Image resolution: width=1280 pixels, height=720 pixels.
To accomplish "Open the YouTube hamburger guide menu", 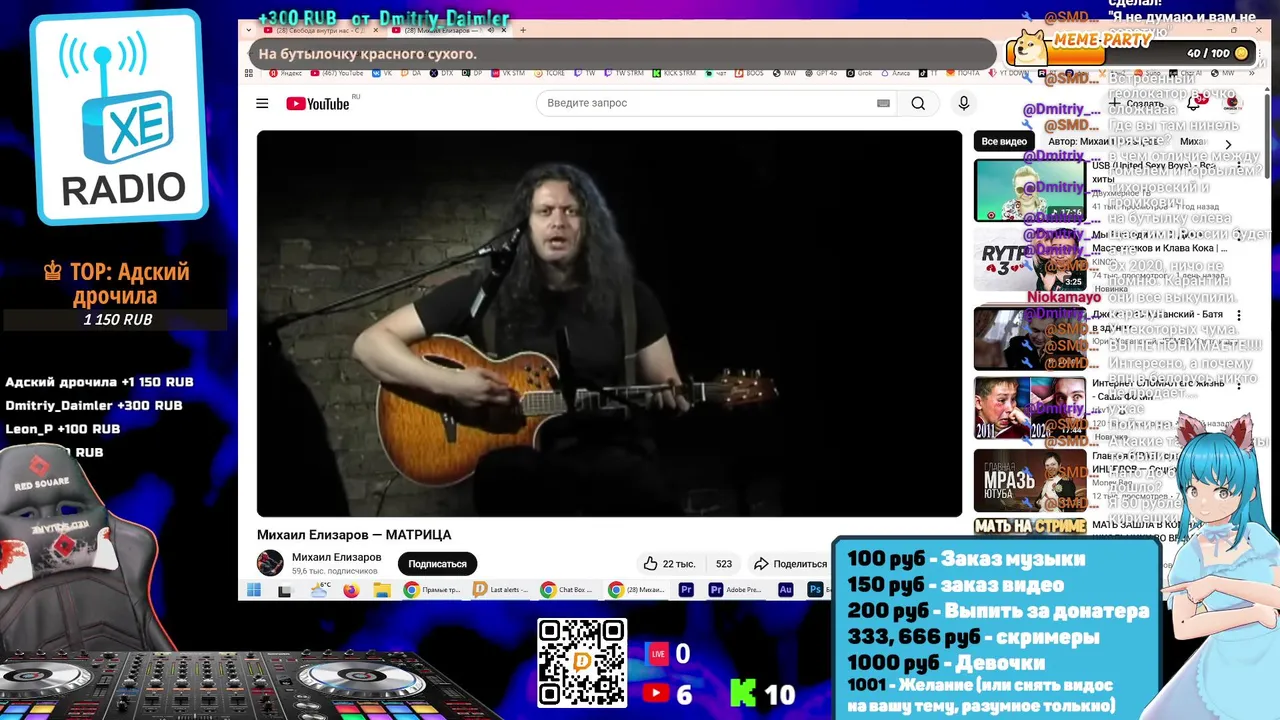I will 262,104.
